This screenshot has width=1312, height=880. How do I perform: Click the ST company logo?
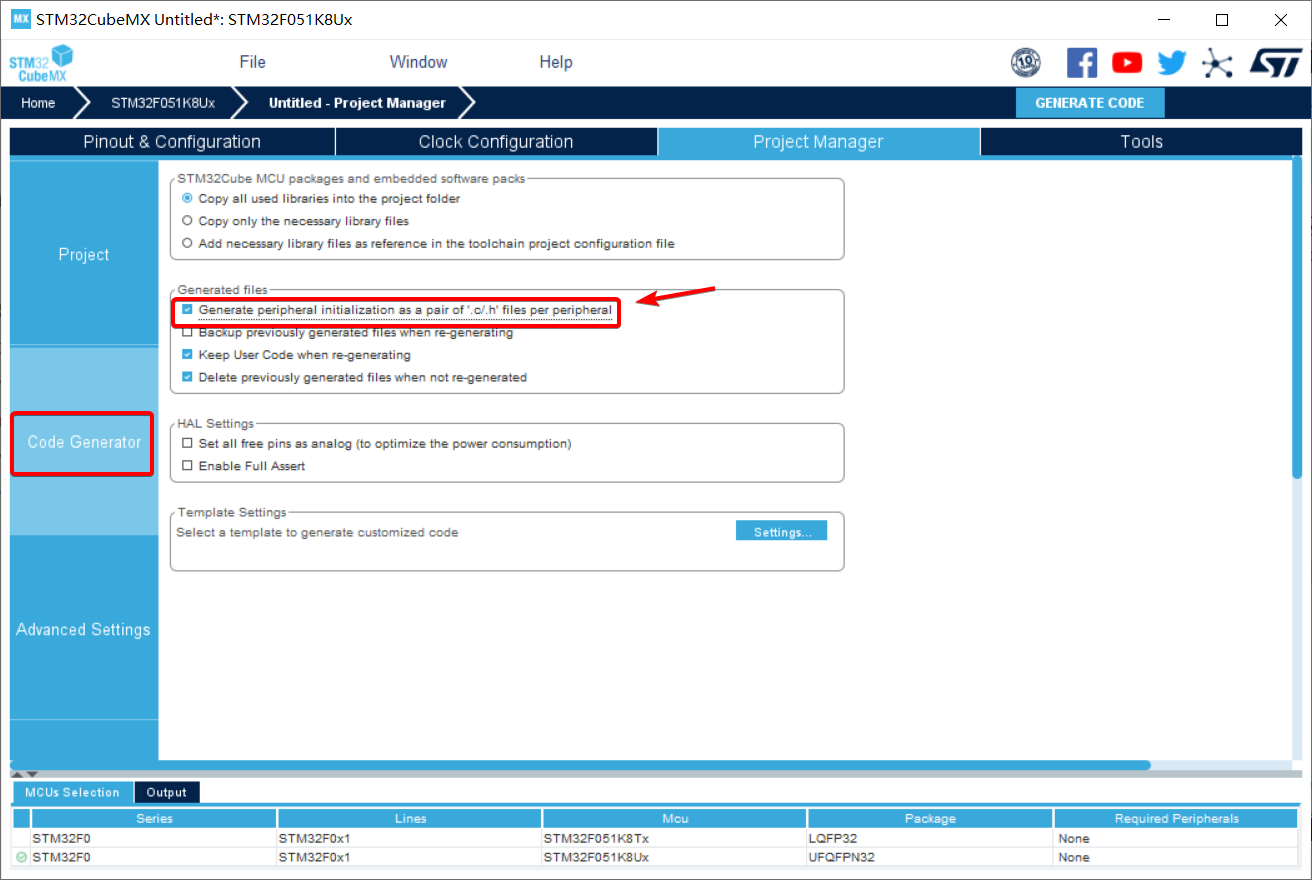coord(1276,63)
